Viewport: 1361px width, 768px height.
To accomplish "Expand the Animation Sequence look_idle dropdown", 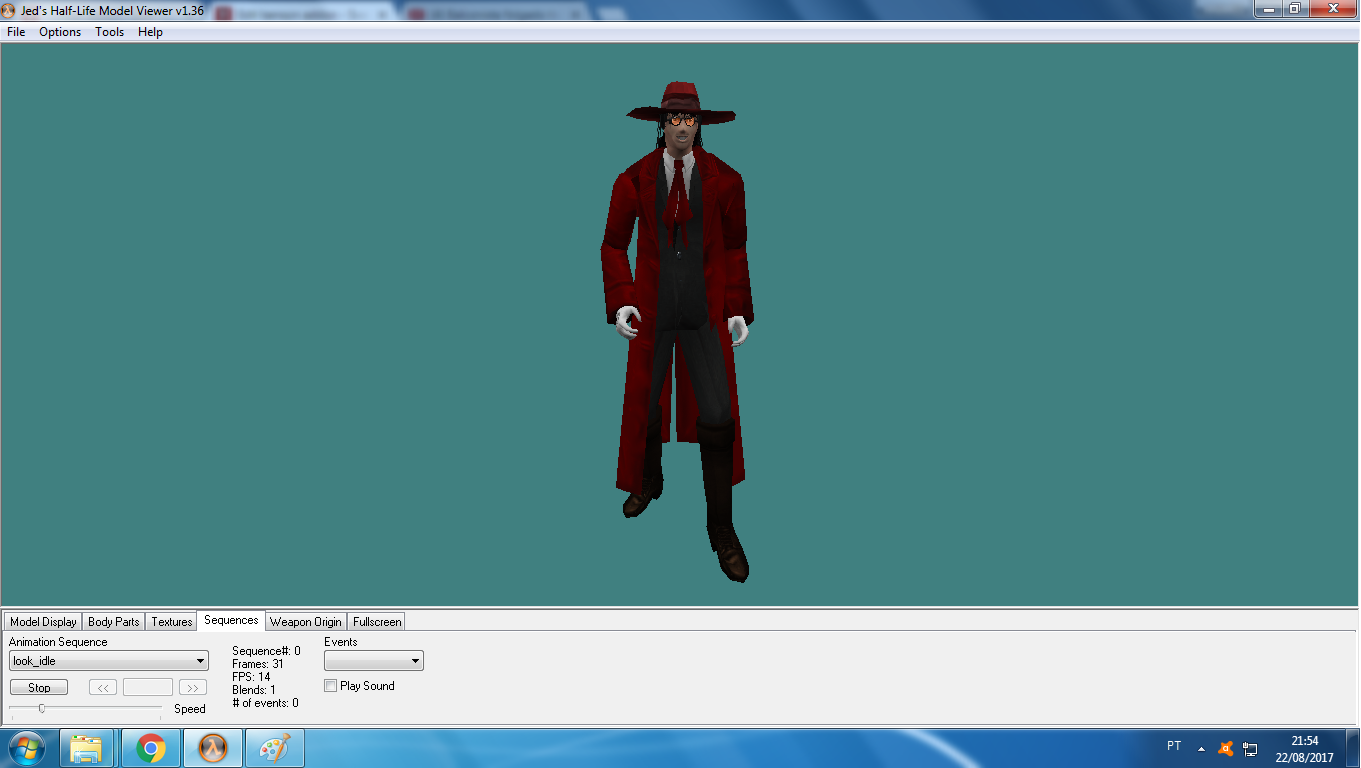I will click(x=109, y=661).
